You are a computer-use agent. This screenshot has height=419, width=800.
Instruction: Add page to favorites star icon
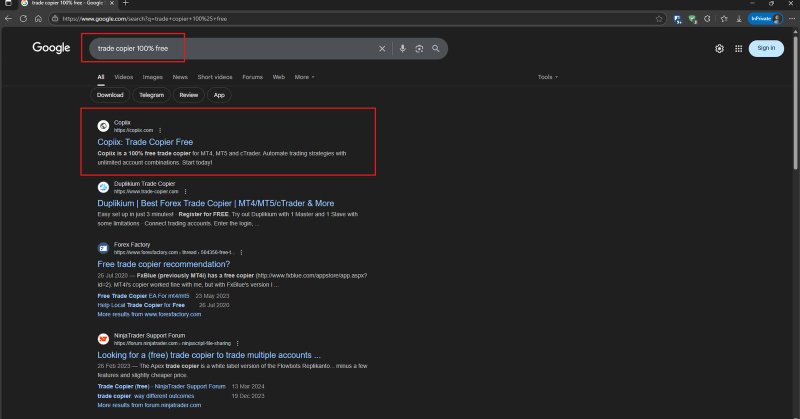point(659,19)
